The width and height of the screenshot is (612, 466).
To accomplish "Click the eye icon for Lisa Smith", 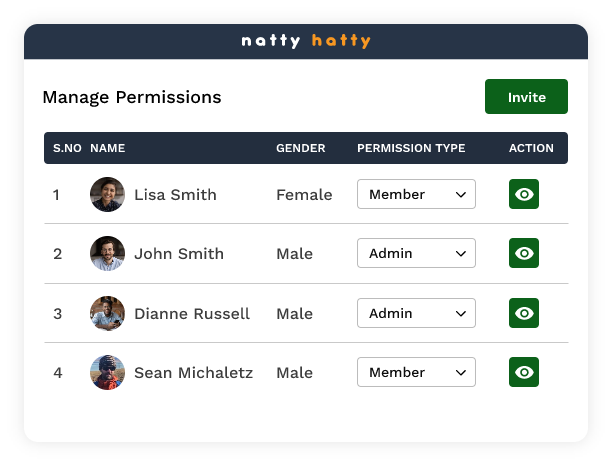I will [x=524, y=194].
